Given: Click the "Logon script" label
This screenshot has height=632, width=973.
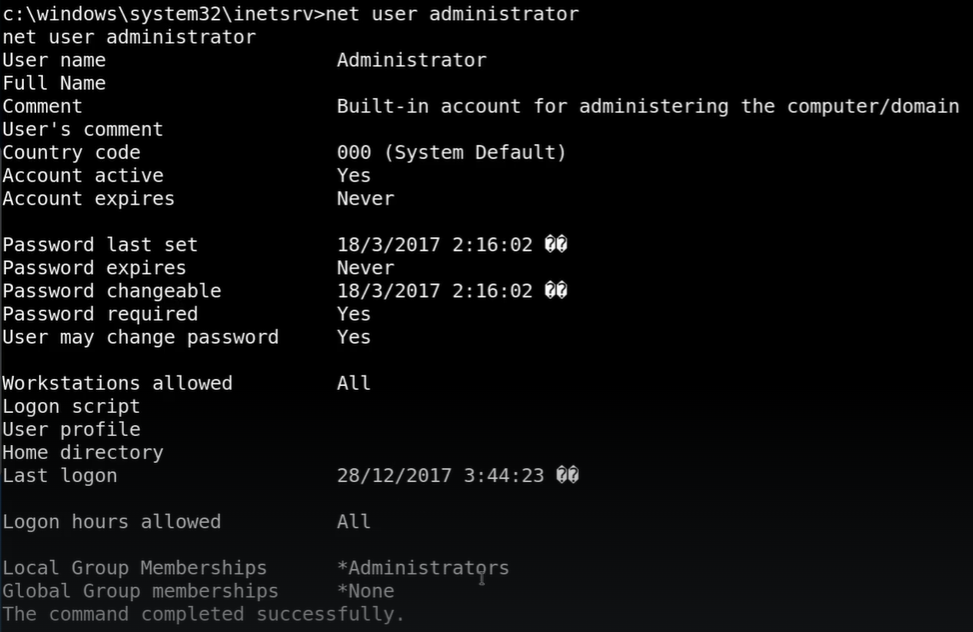Looking at the screenshot, I should click(71, 406).
